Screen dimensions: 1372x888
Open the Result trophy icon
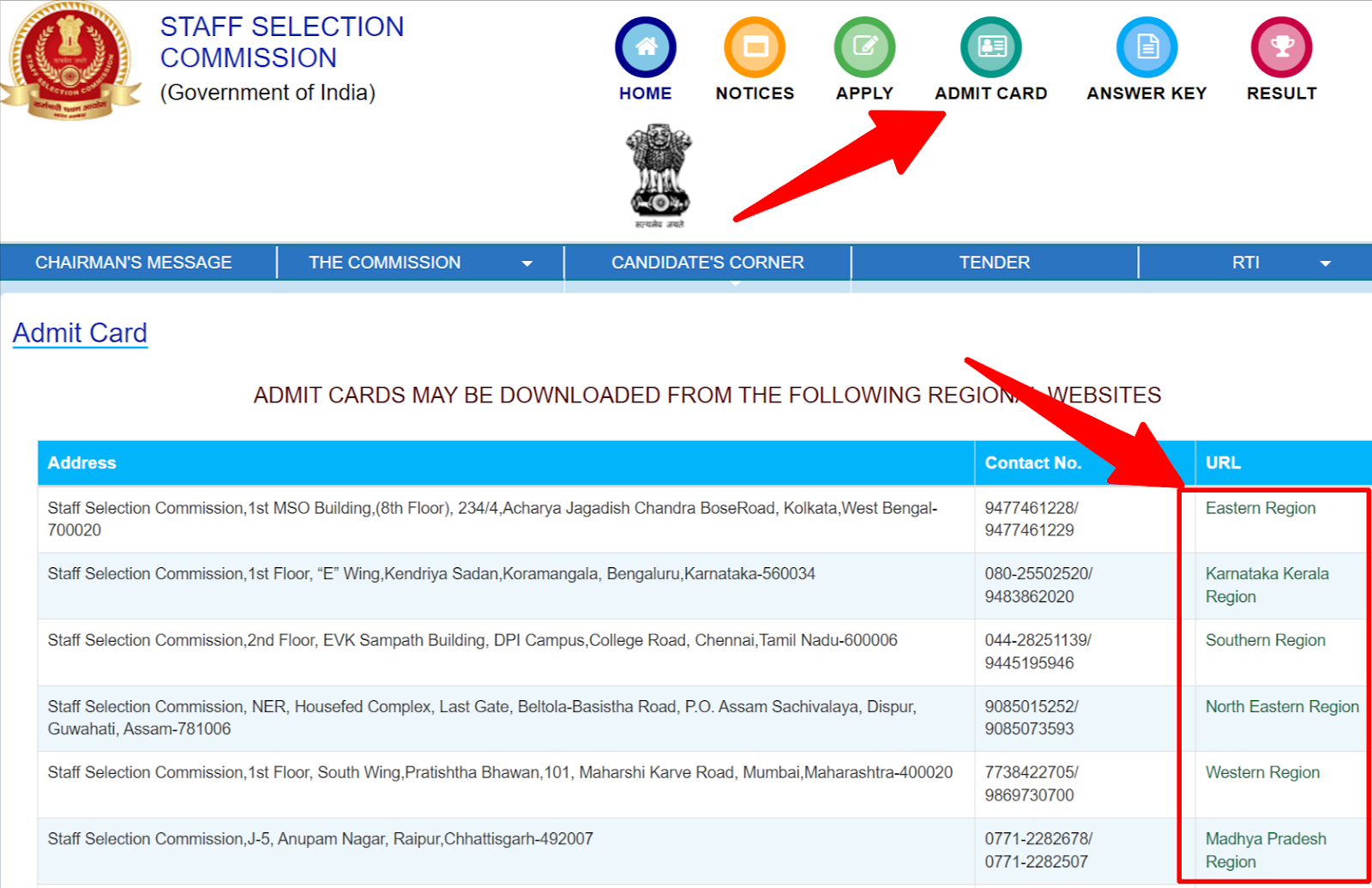(1281, 47)
